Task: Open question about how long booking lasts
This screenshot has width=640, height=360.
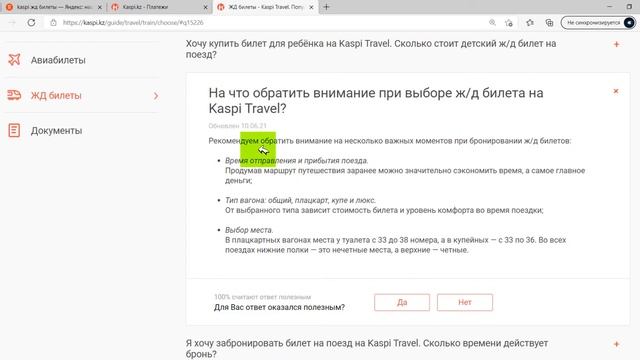Action: [367, 349]
